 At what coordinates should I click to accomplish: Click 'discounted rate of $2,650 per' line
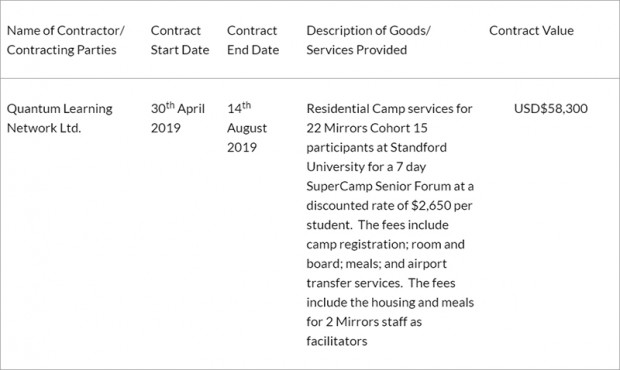[389, 206]
